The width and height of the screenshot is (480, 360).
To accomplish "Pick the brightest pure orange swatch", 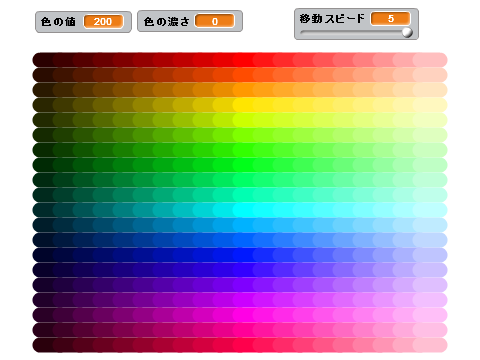I will click(x=243, y=90).
